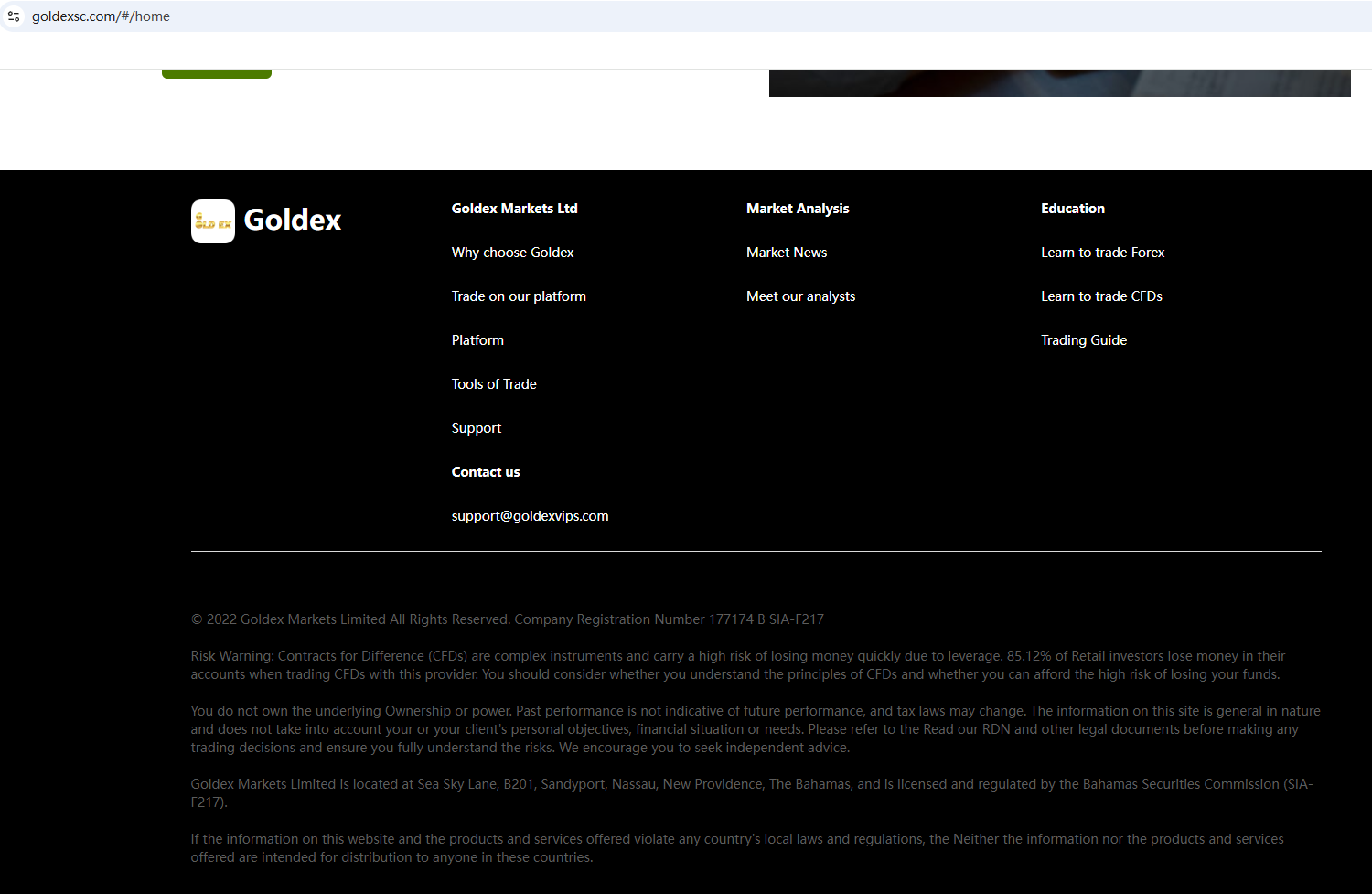
Task: Click the Risk Warning CFDs paragraph
Action: coord(738,665)
